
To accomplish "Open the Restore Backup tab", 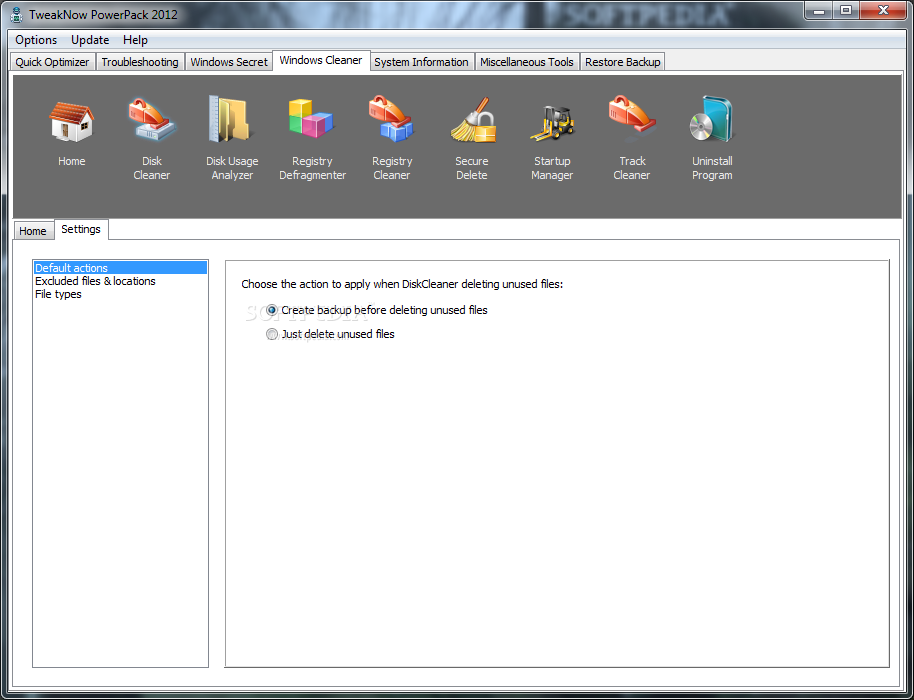I will click(623, 62).
